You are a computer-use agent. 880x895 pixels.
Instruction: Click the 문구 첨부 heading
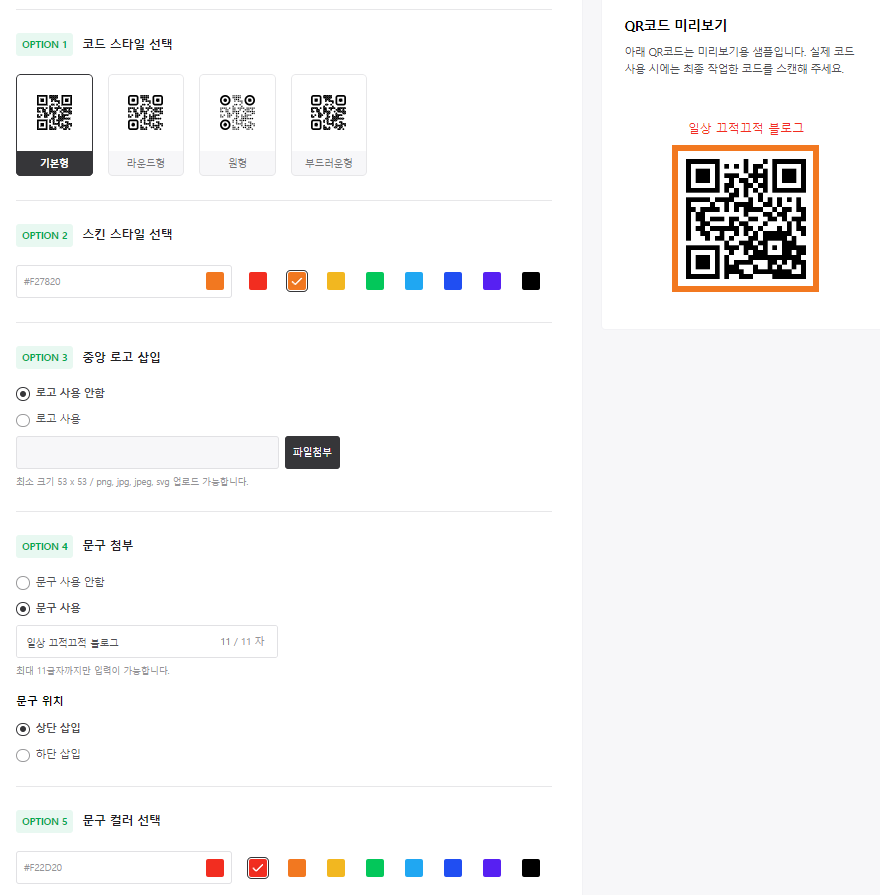[108, 546]
